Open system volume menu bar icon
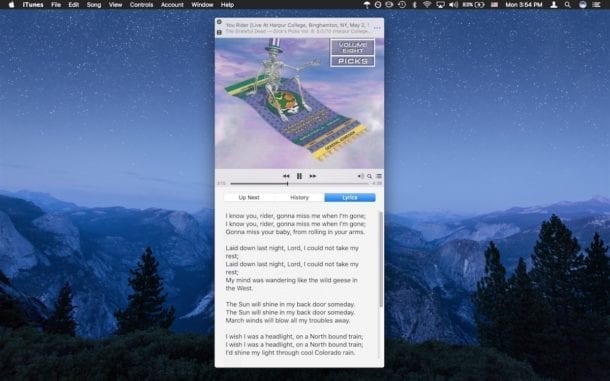Screen dimensions: 610x381 [454, 5]
